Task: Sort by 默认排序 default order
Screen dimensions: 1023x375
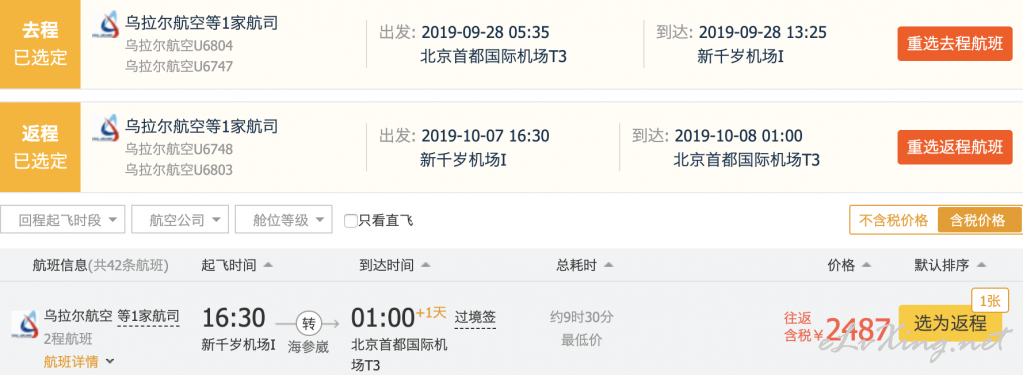Action: pos(950,265)
